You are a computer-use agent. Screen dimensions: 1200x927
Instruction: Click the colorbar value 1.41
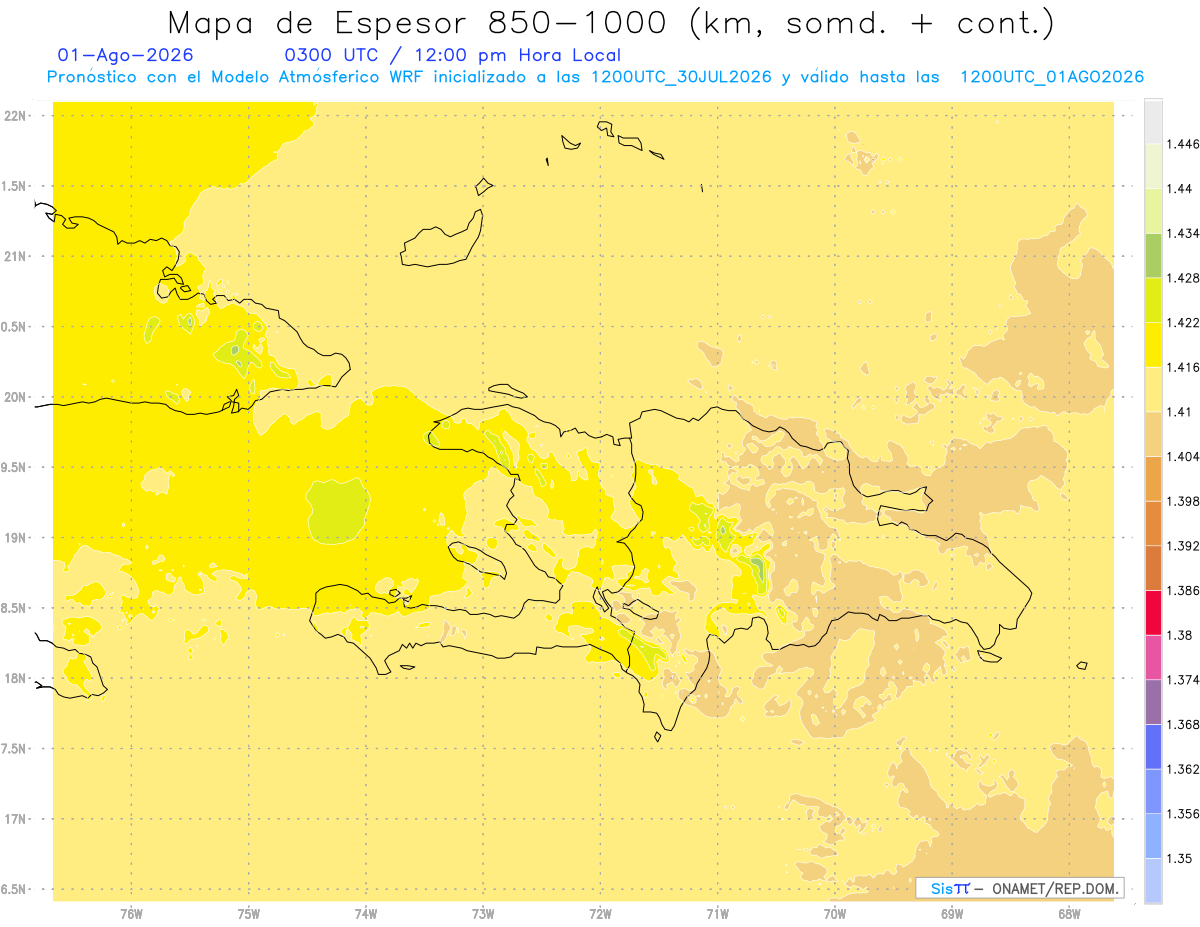coord(1180,411)
